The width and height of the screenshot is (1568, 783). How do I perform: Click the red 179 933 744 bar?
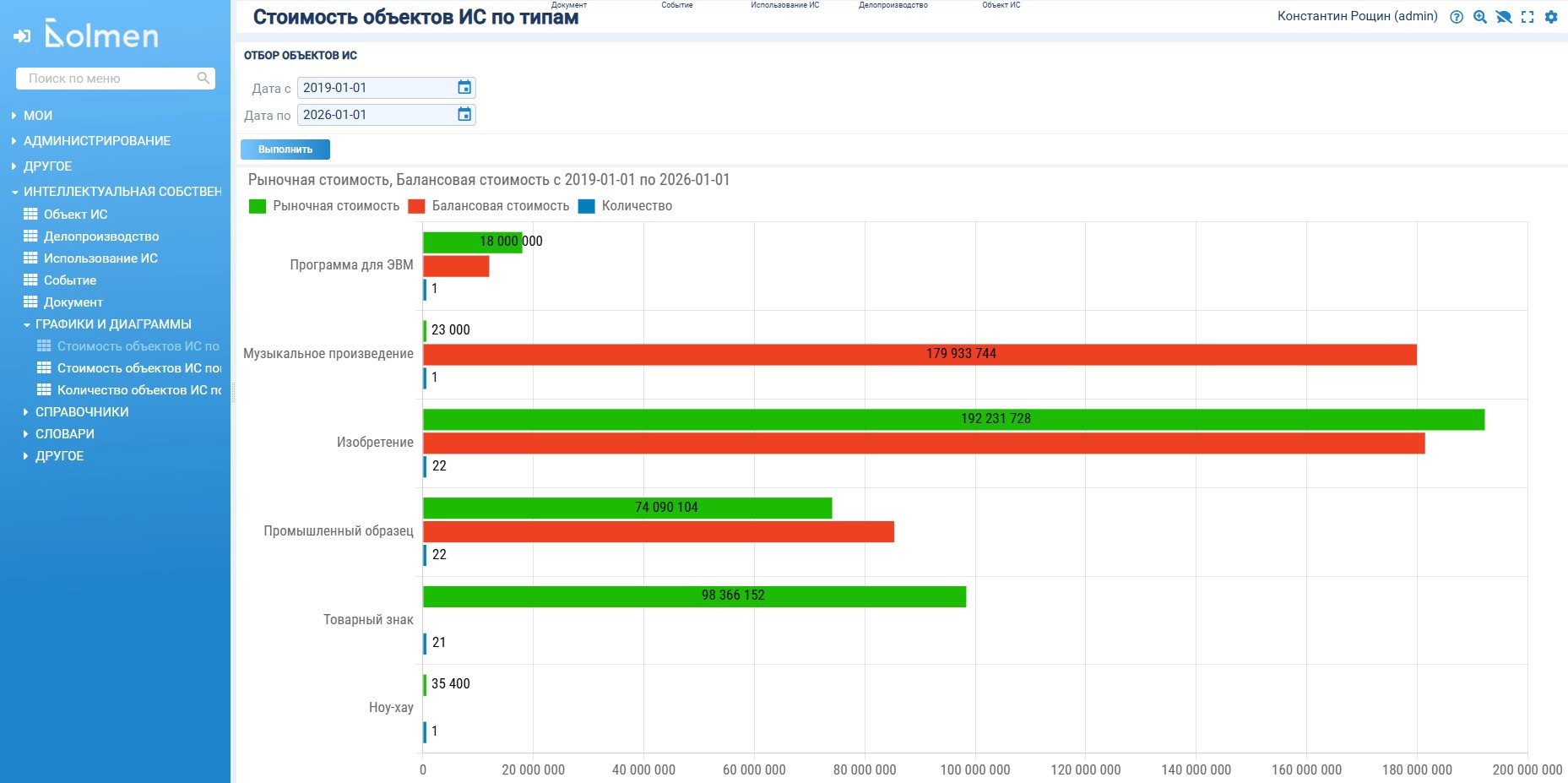pos(919,355)
